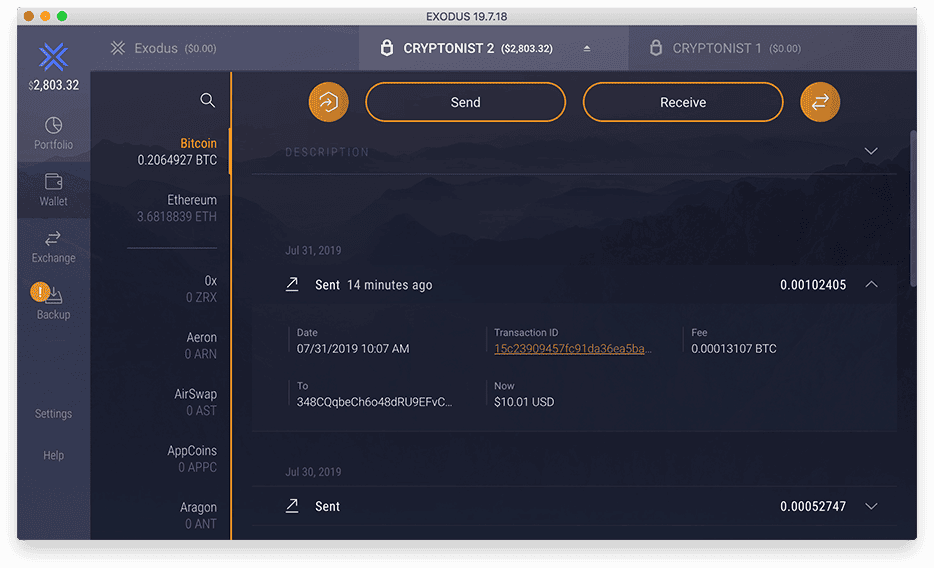
Task: Click the eject arrow on CRYPTONIST 2 tab
Action: 587,48
